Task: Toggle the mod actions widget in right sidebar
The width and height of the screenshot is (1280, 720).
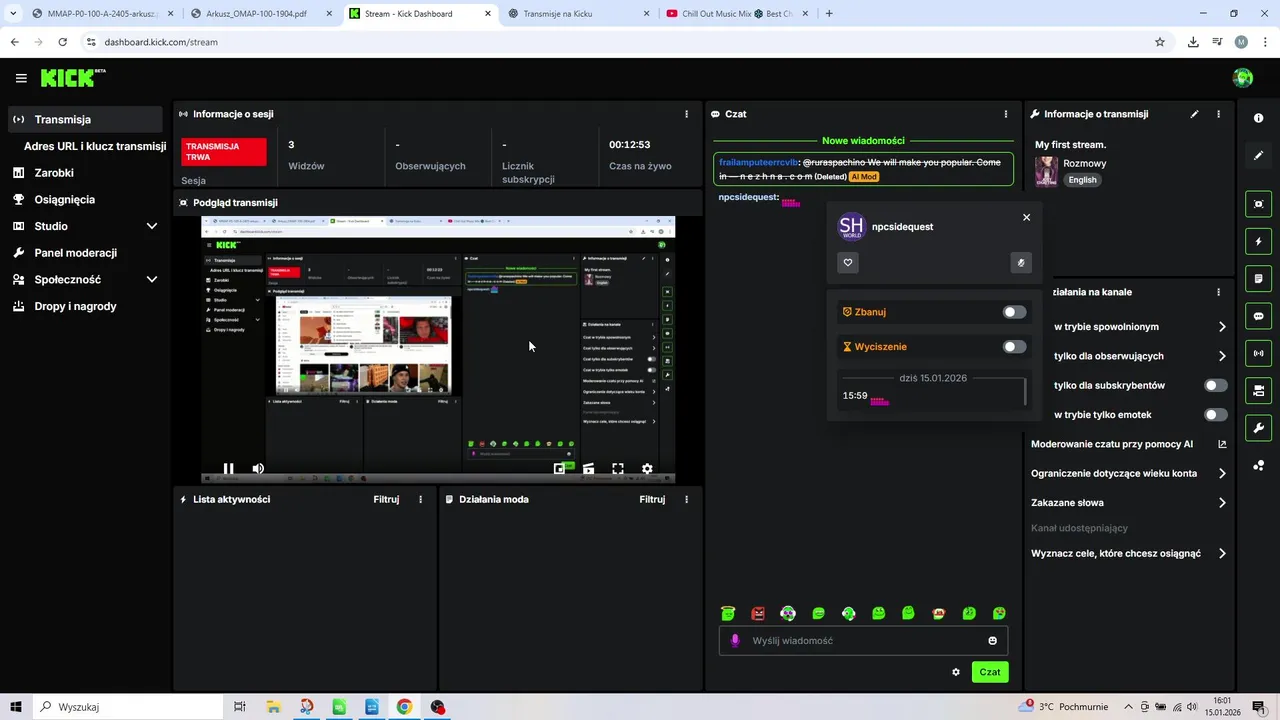Action: pos(1258,390)
